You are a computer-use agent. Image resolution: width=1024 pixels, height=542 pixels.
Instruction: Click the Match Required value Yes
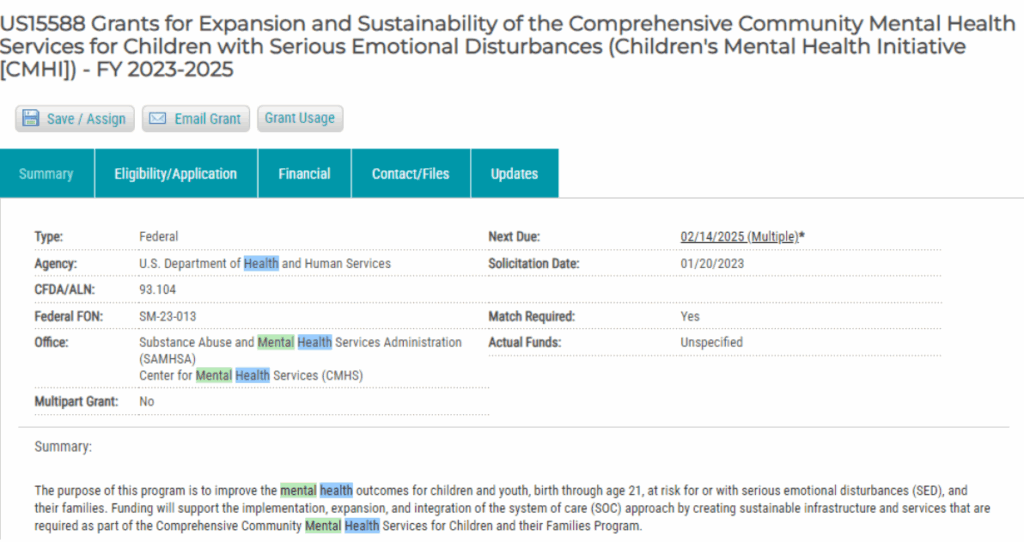690,316
